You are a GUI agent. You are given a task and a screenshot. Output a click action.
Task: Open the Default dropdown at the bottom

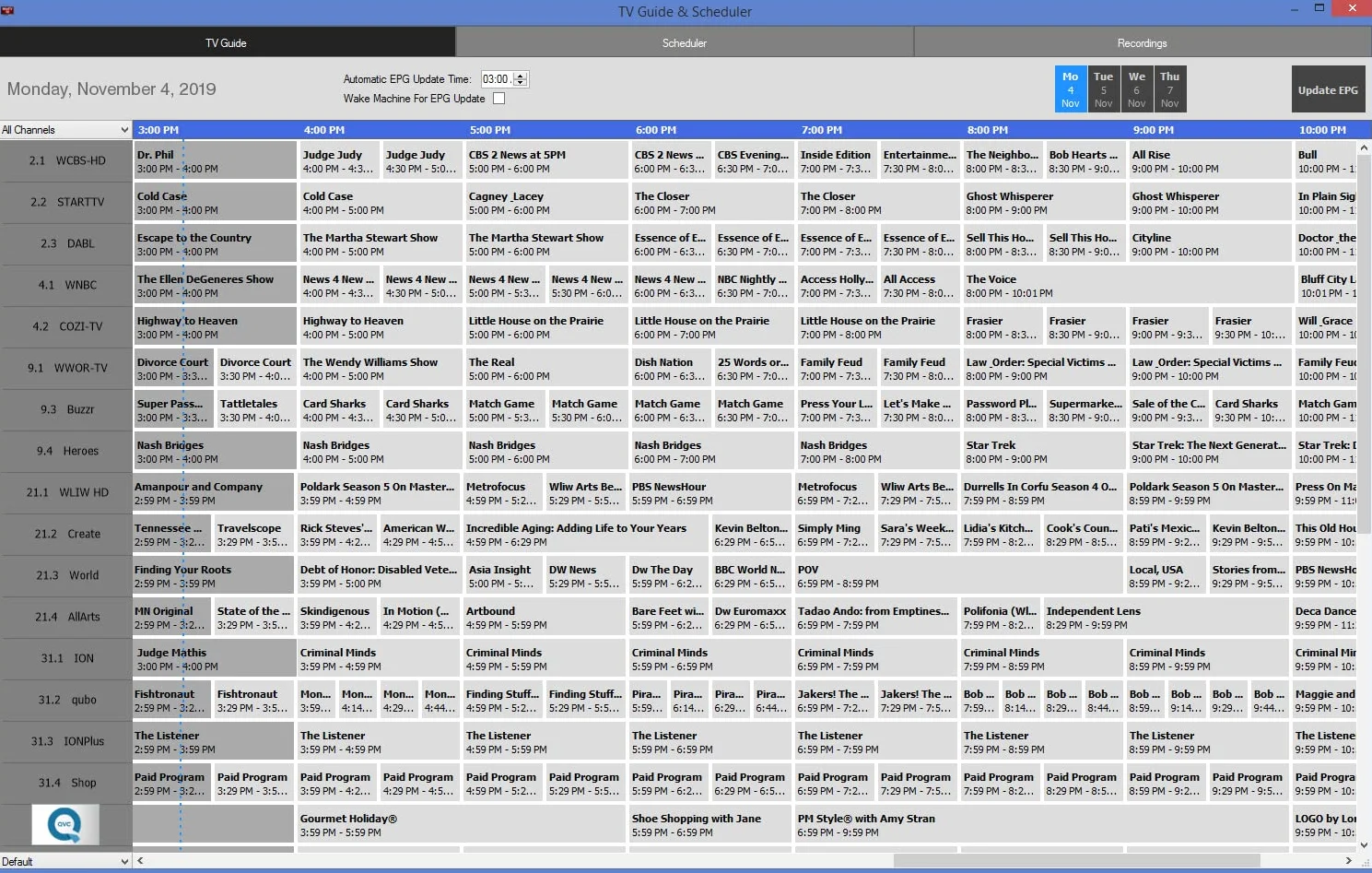(65, 861)
